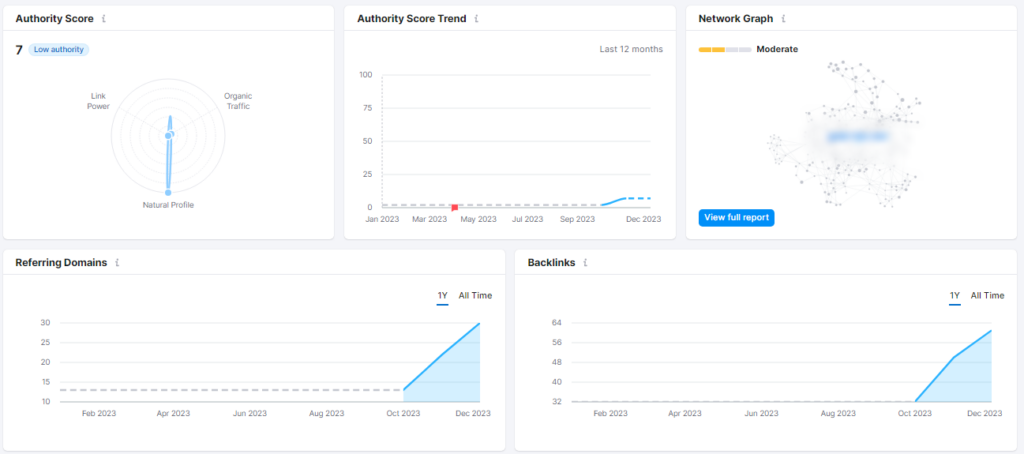Open Referring Domains info icon
The image size is (1024, 454).
pyautogui.click(x=118, y=263)
